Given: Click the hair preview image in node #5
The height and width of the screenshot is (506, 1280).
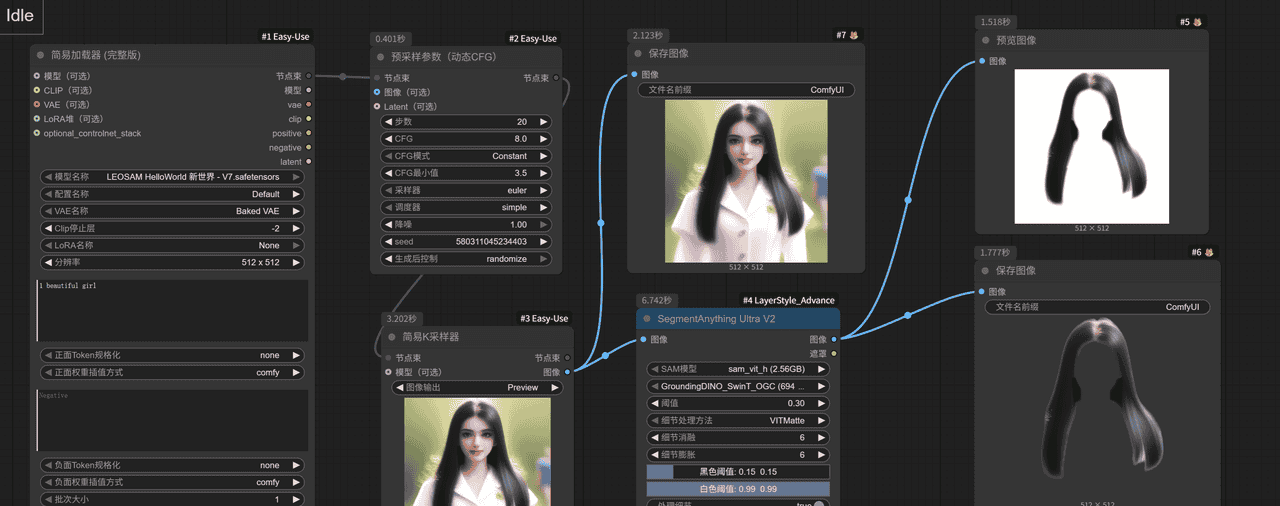Looking at the screenshot, I should (1092, 146).
